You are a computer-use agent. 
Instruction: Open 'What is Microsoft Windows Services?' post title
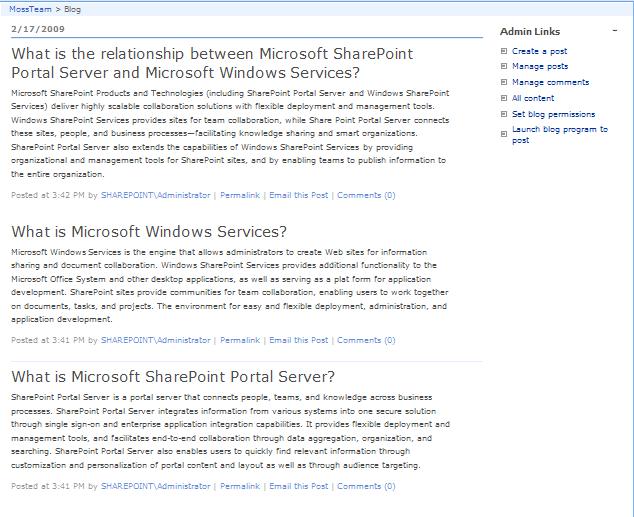click(x=149, y=232)
